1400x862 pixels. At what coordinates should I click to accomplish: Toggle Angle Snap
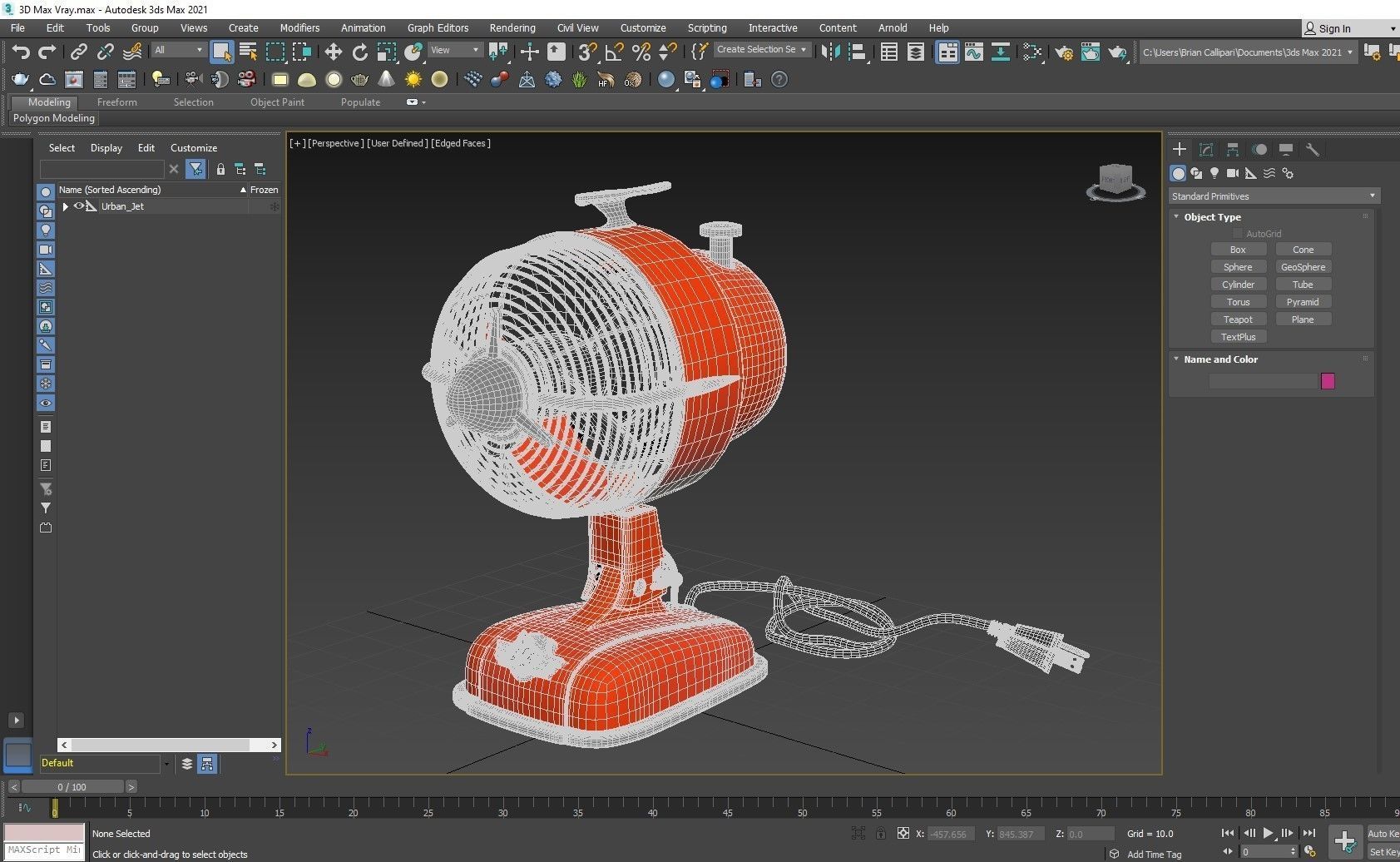614,52
